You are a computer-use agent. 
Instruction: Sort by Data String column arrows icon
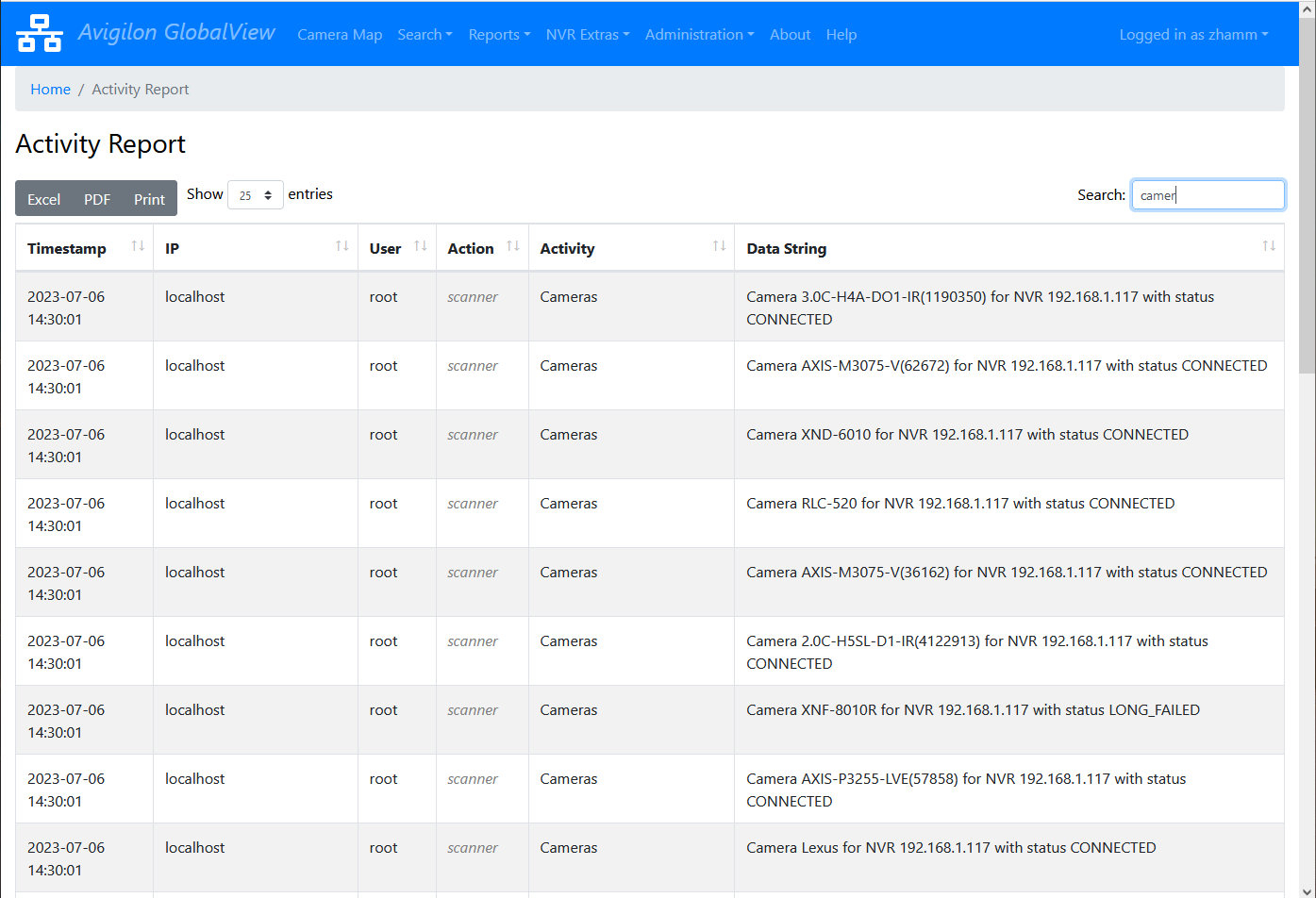[x=1269, y=246]
